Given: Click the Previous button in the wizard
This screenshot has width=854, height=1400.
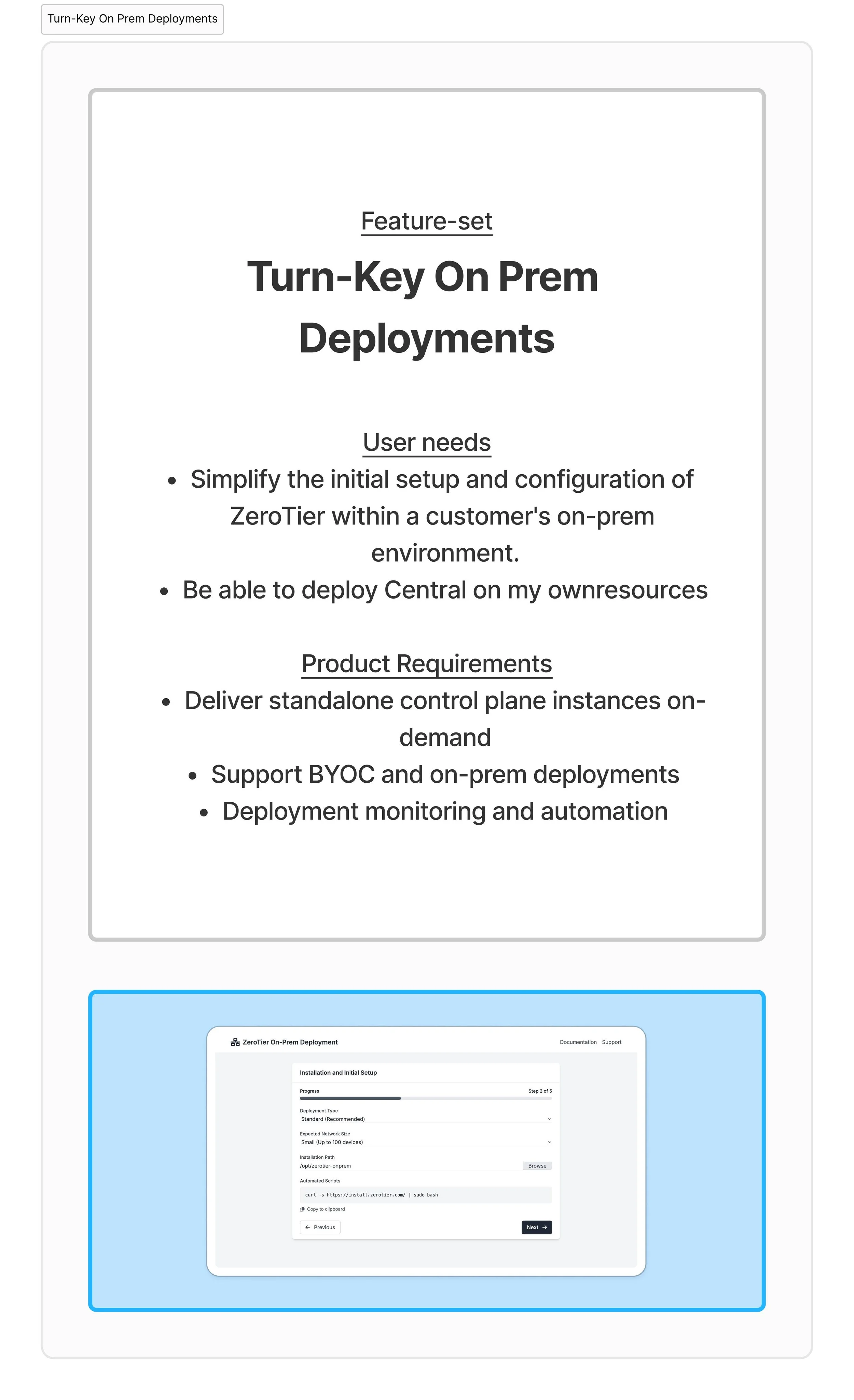Looking at the screenshot, I should (320, 1227).
